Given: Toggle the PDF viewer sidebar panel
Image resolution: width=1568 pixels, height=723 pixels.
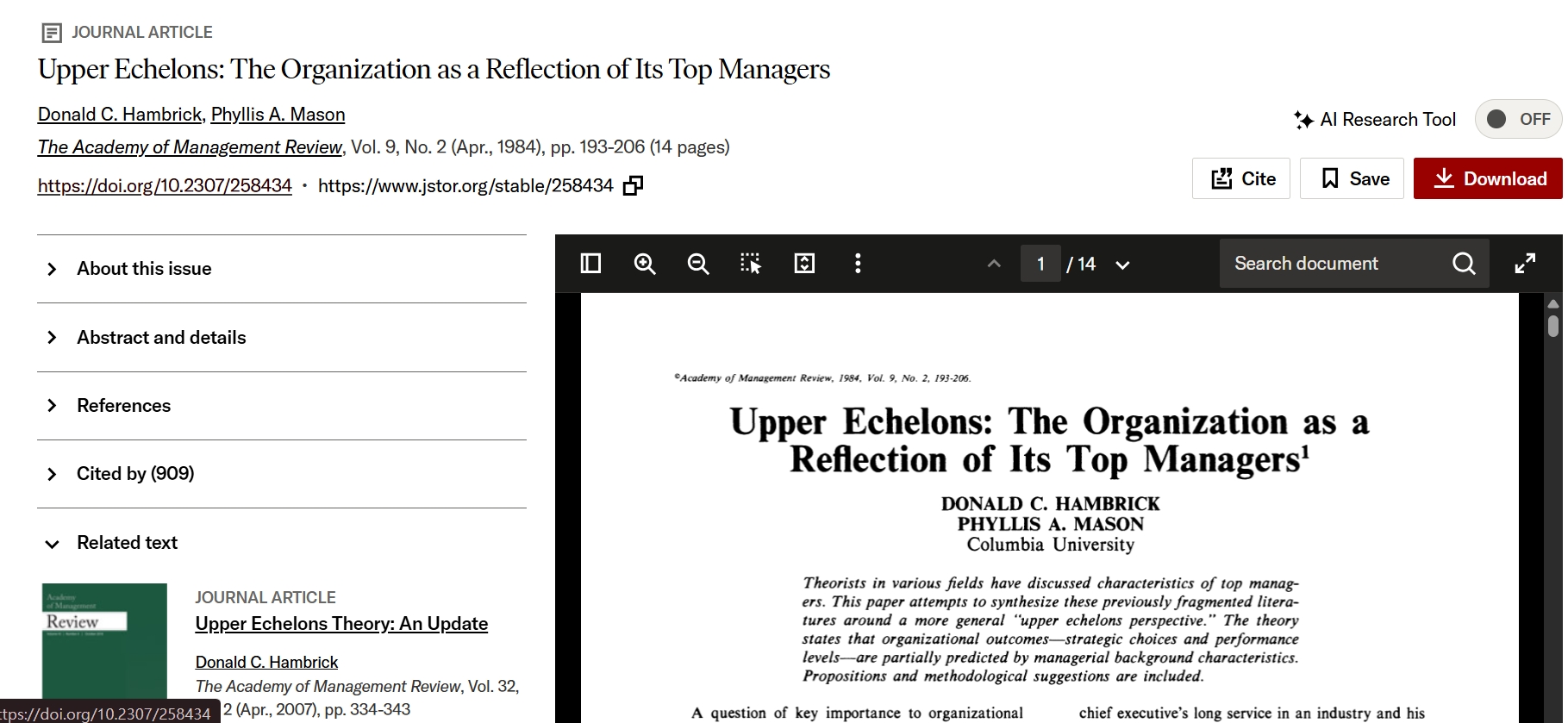Looking at the screenshot, I should point(590,264).
